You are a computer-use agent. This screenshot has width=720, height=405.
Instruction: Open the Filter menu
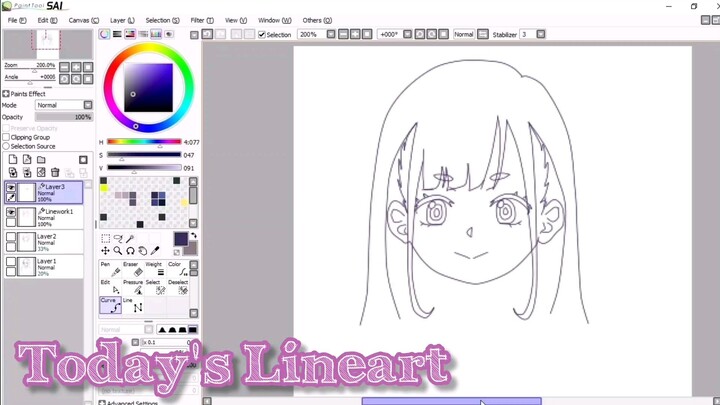(202, 20)
